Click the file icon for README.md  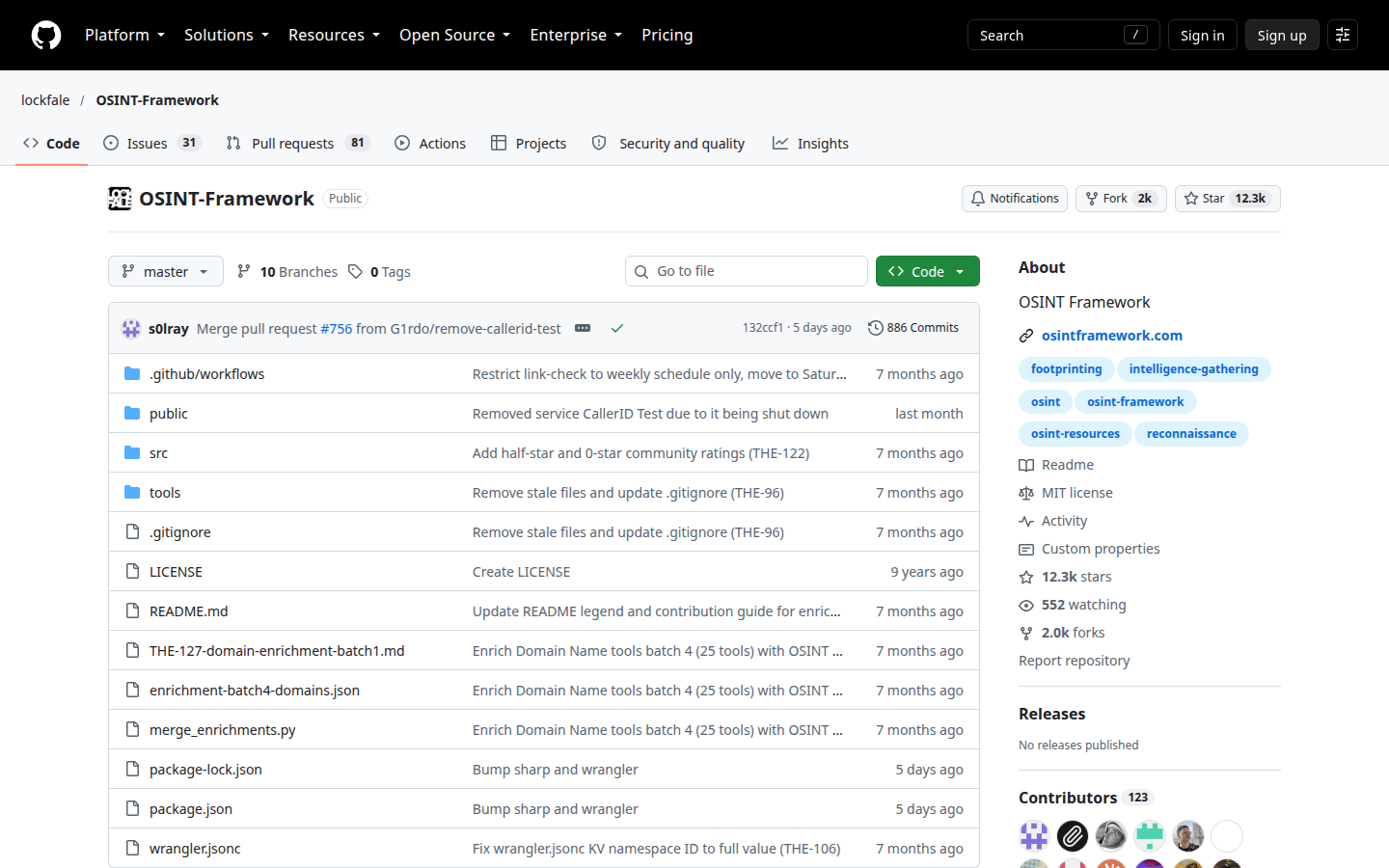click(x=132, y=610)
